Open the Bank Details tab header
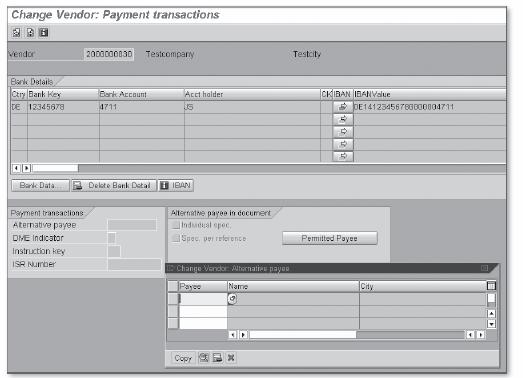The image size is (523, 378). click(x=32, y=82)
